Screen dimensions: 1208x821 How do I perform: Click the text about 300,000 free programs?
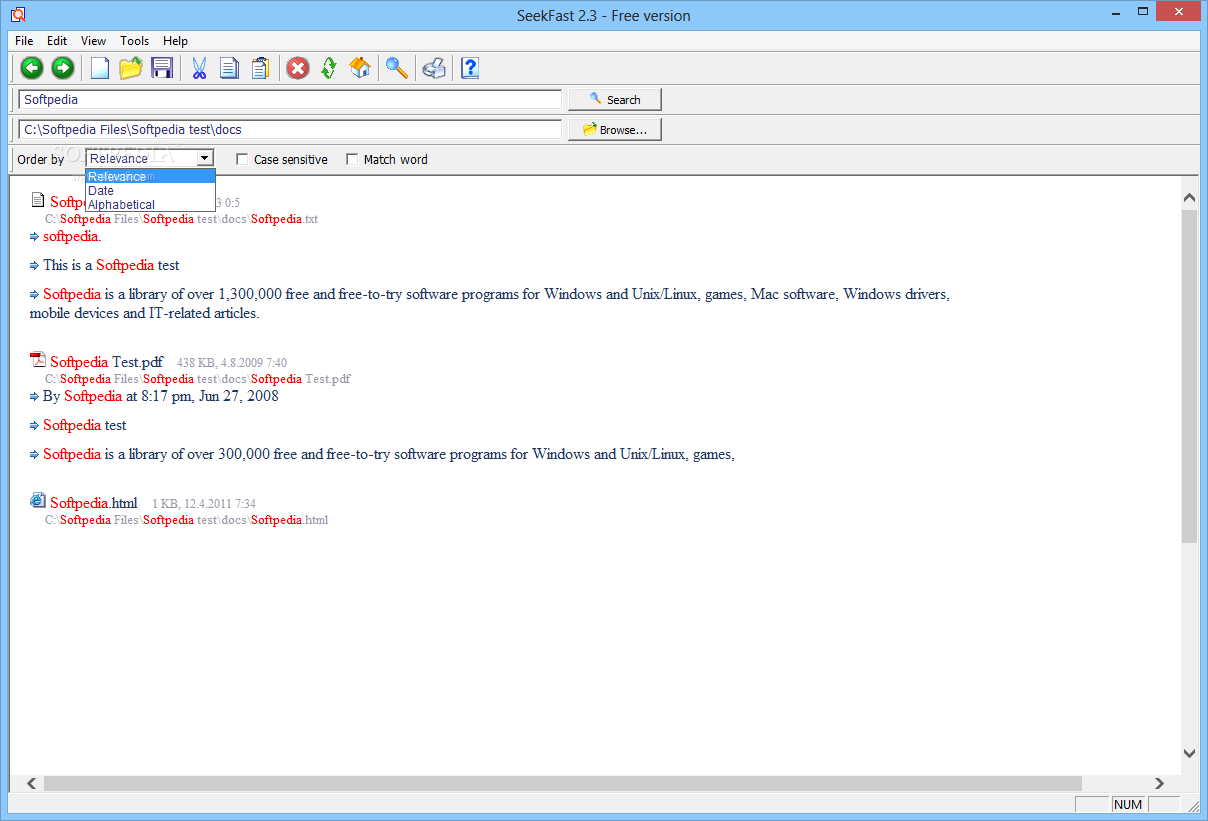pos(389,455)
